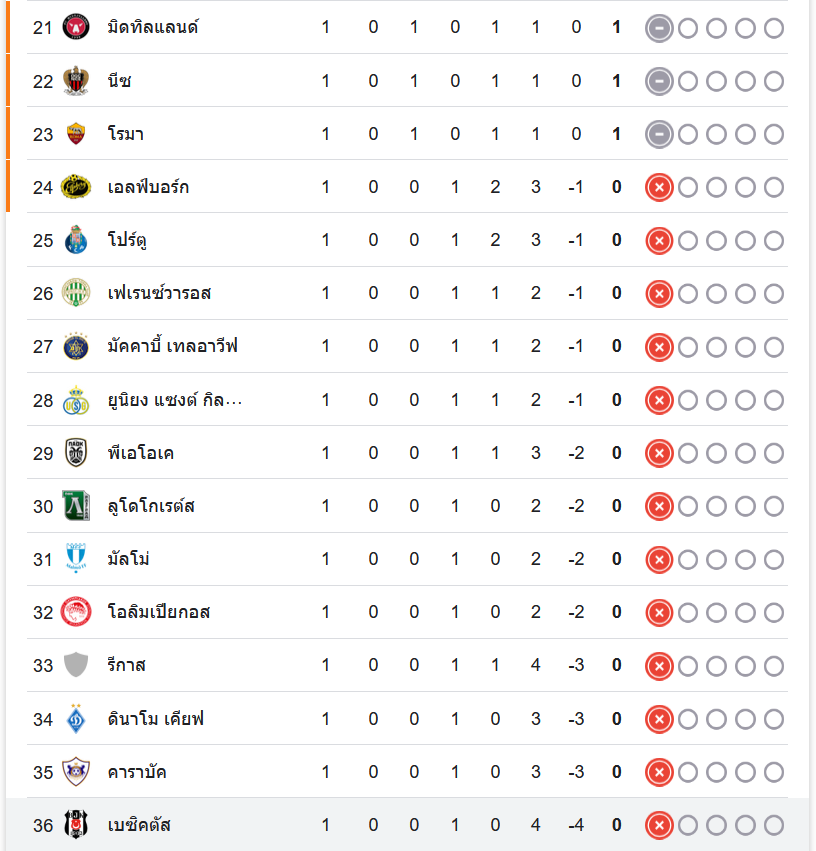Open the มัลโม่ team link
Viewport: 816px width, 851px height.
point(129,559)
